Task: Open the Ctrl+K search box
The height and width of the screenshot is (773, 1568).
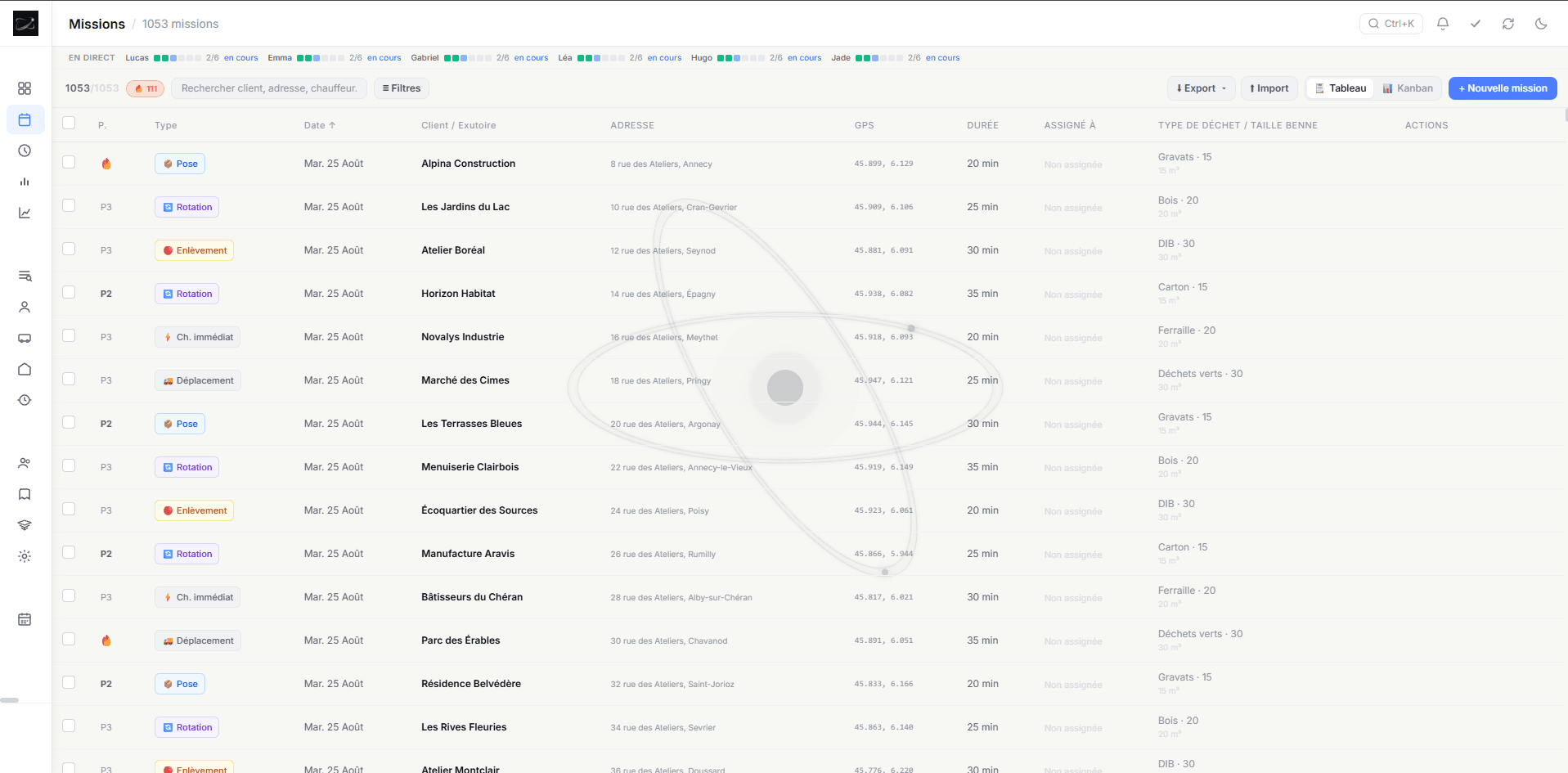Action: click(1391, 24)
